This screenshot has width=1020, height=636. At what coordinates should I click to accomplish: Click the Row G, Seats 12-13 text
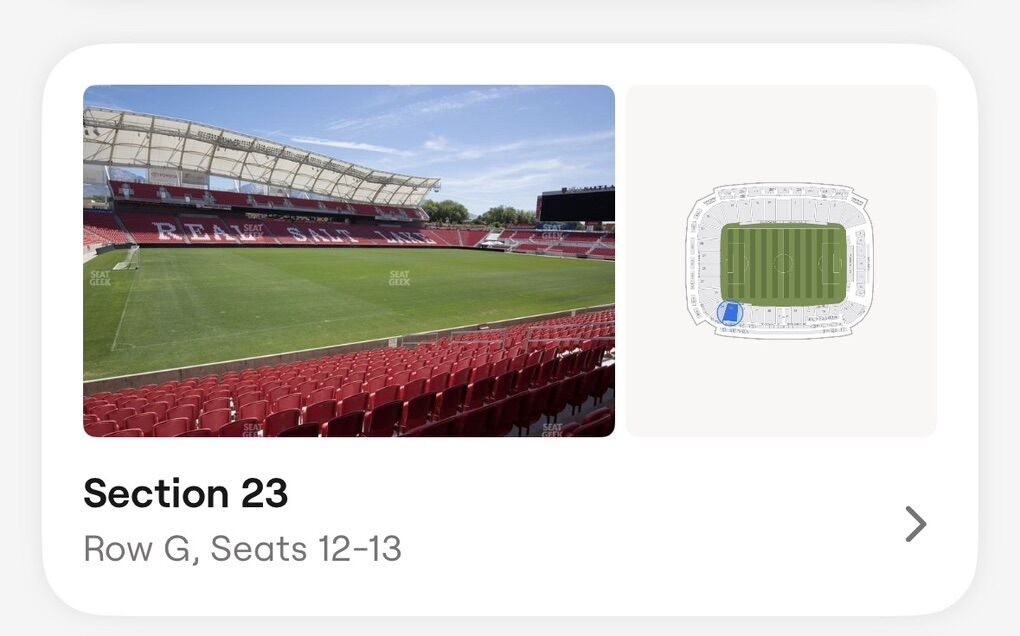(242, 549)
